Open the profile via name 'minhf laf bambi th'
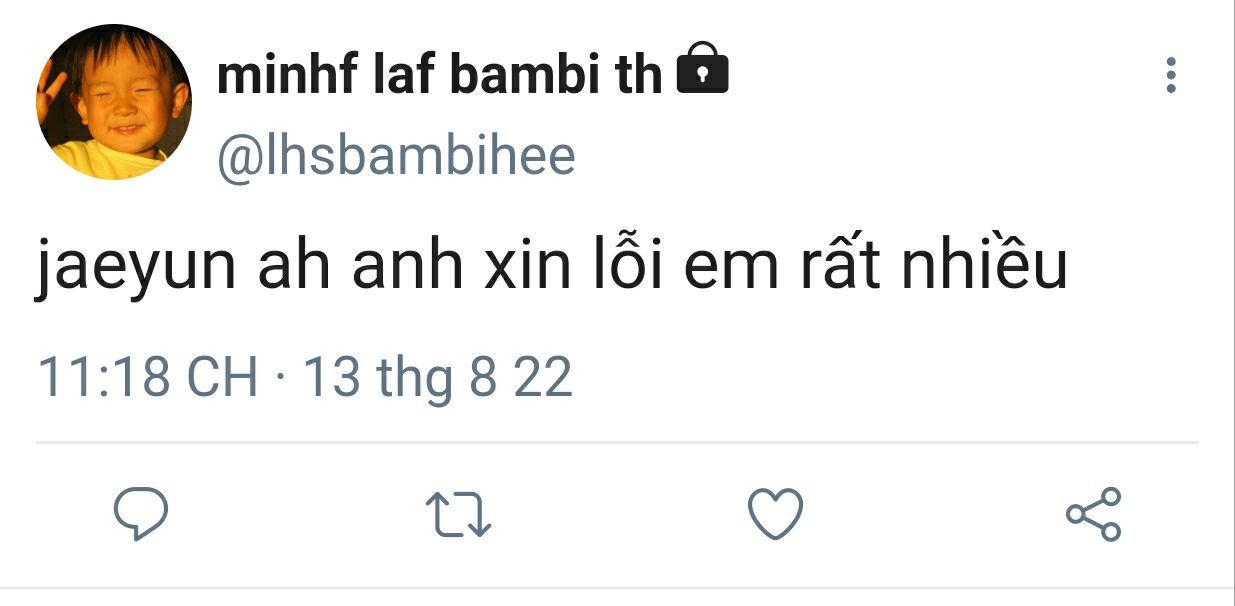This screenshot has height=606, width=1235. pyautogui.click(x=440, y=75)
